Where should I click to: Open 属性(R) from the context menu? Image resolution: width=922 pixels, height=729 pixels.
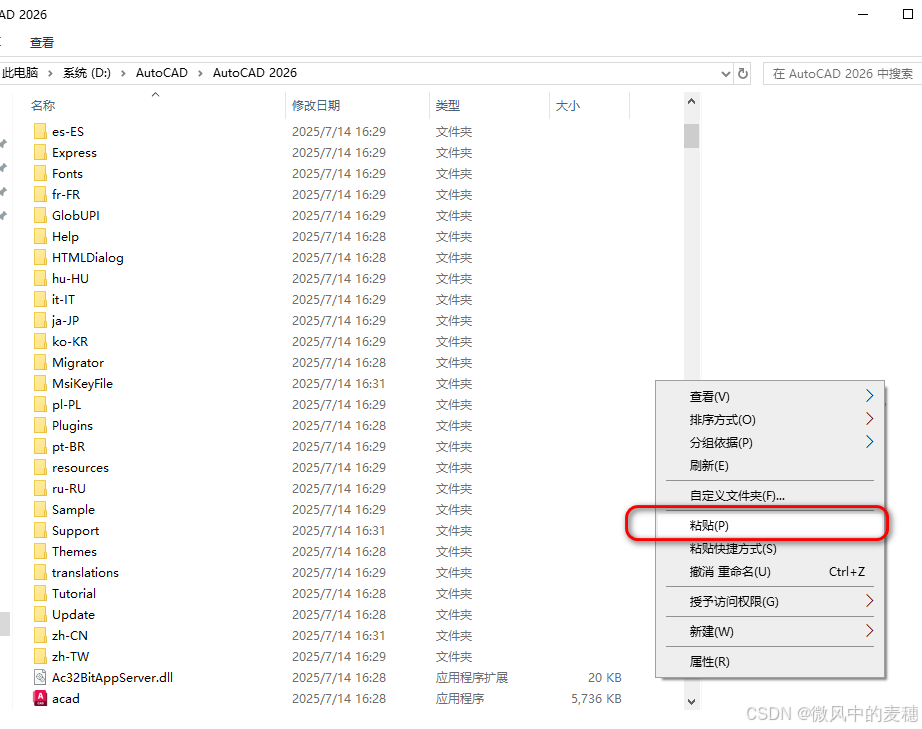tap(770, 661)
